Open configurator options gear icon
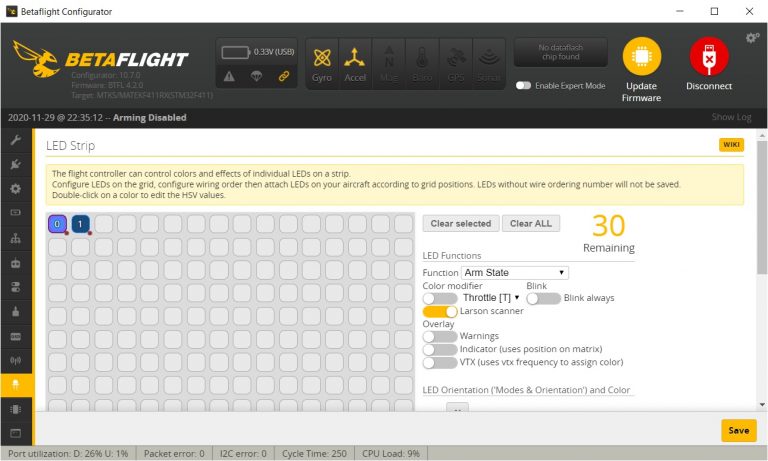The width and height of the screenshot is (768, 461). pos(752,38)
